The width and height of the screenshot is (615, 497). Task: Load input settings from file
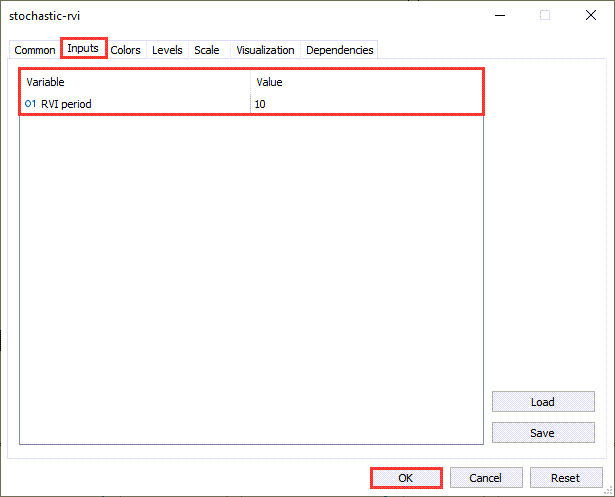(543, 402)
